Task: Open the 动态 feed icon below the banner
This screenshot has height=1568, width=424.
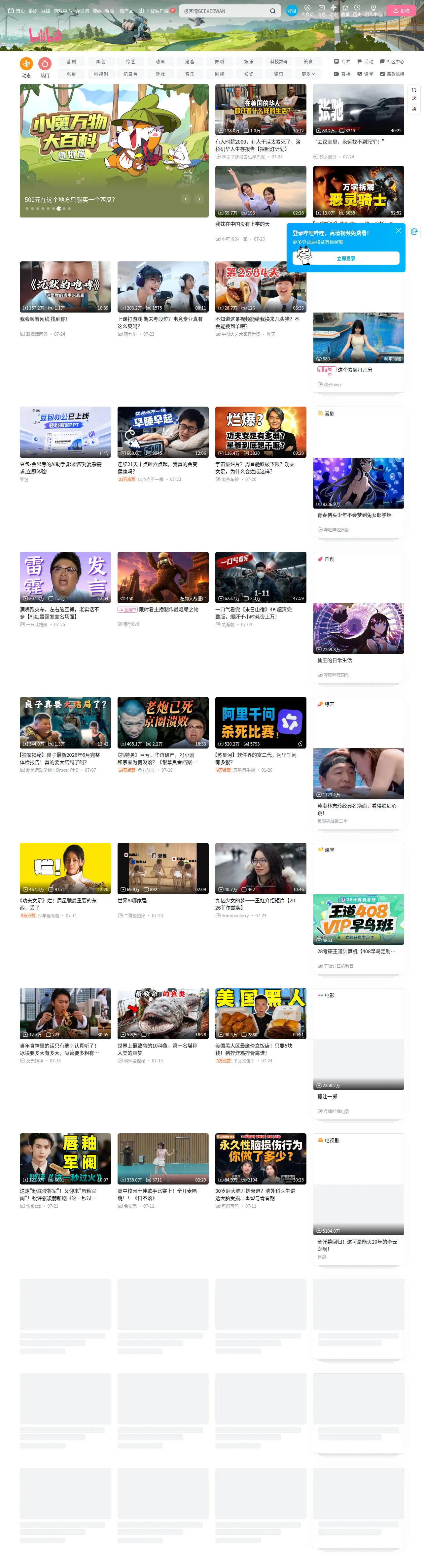Action: coord(26,67)
